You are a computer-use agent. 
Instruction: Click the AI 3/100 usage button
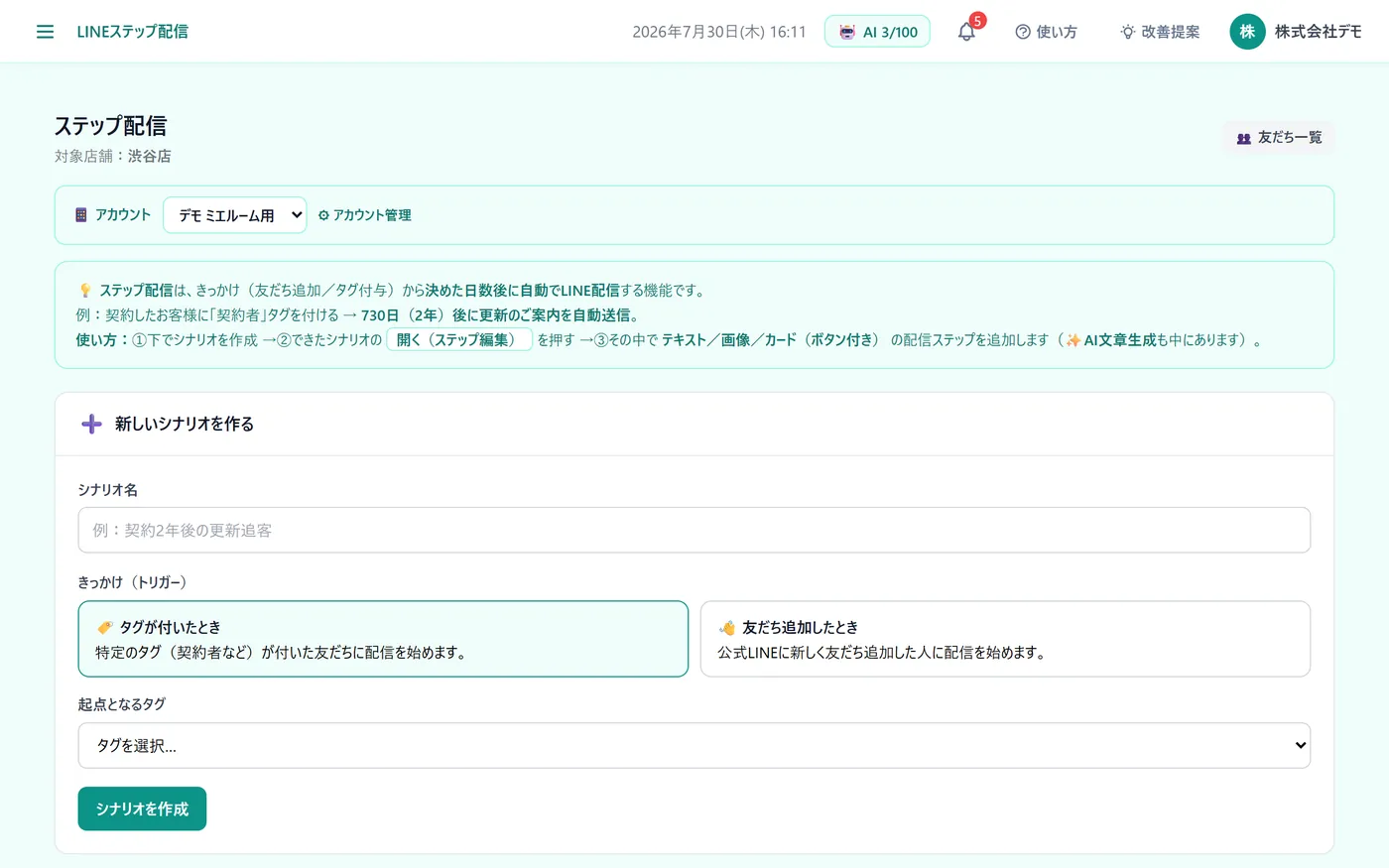[x=877, y=32]
